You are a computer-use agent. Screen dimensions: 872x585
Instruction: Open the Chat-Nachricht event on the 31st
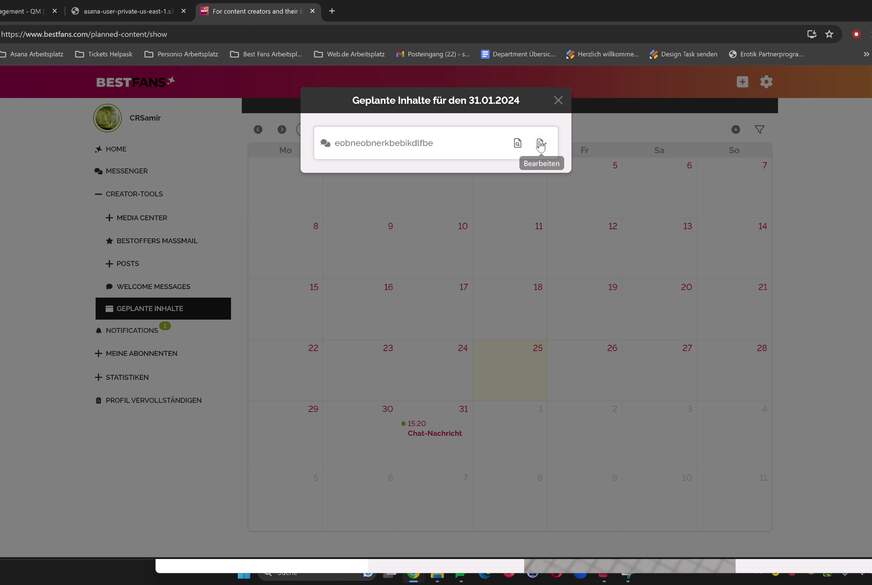434,433
